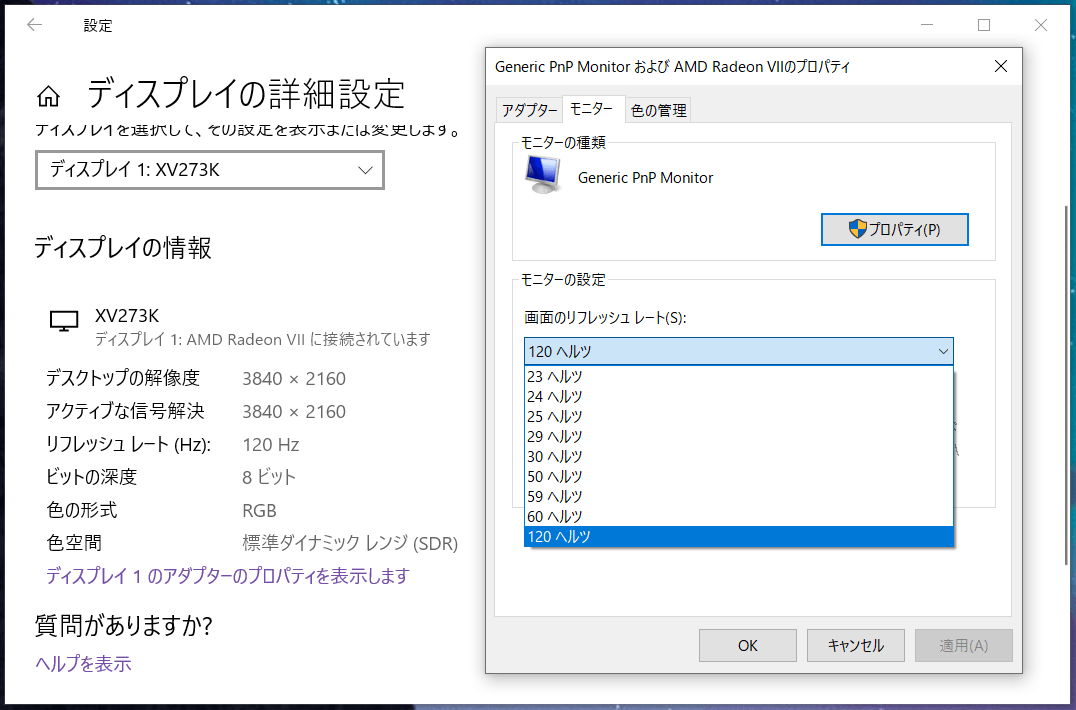This screenshot has height=710, width=1076.
Task: Click the アクティブな信号解決 label
Action: click(x=125, y=412)
